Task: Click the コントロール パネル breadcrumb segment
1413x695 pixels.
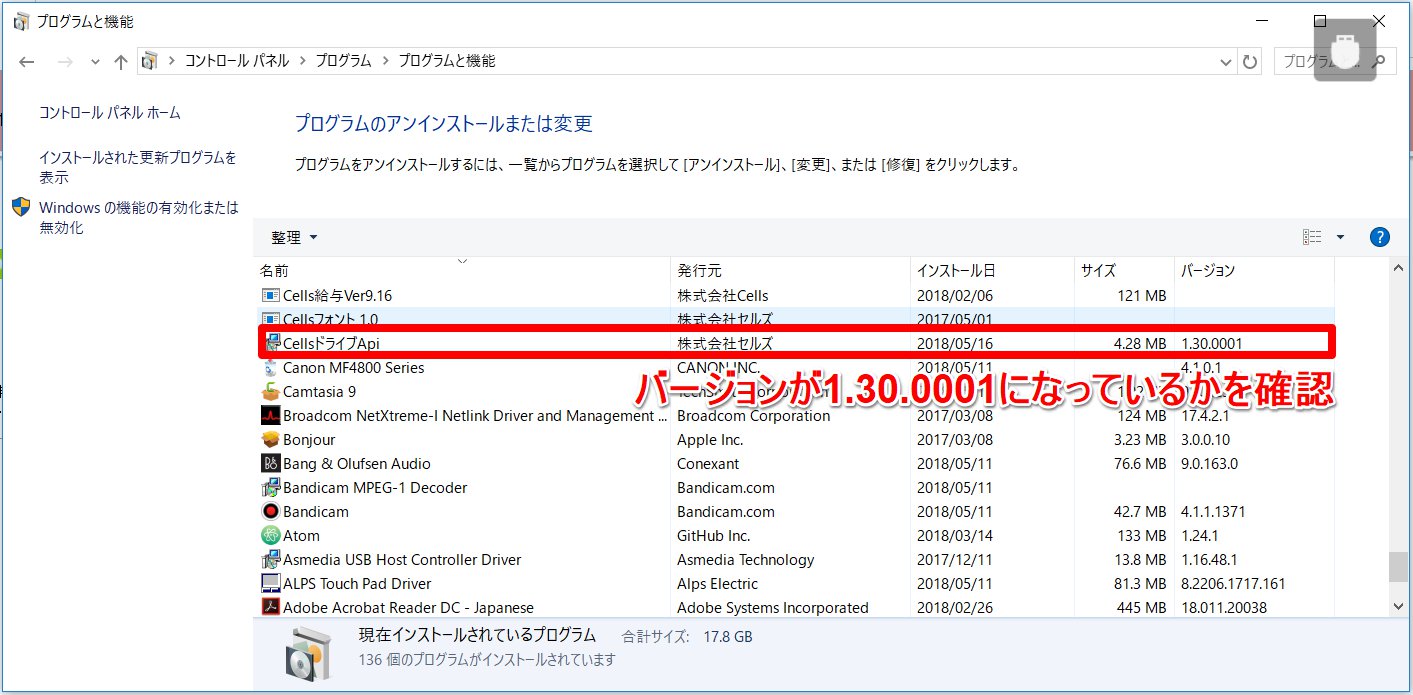Action: 237,61
